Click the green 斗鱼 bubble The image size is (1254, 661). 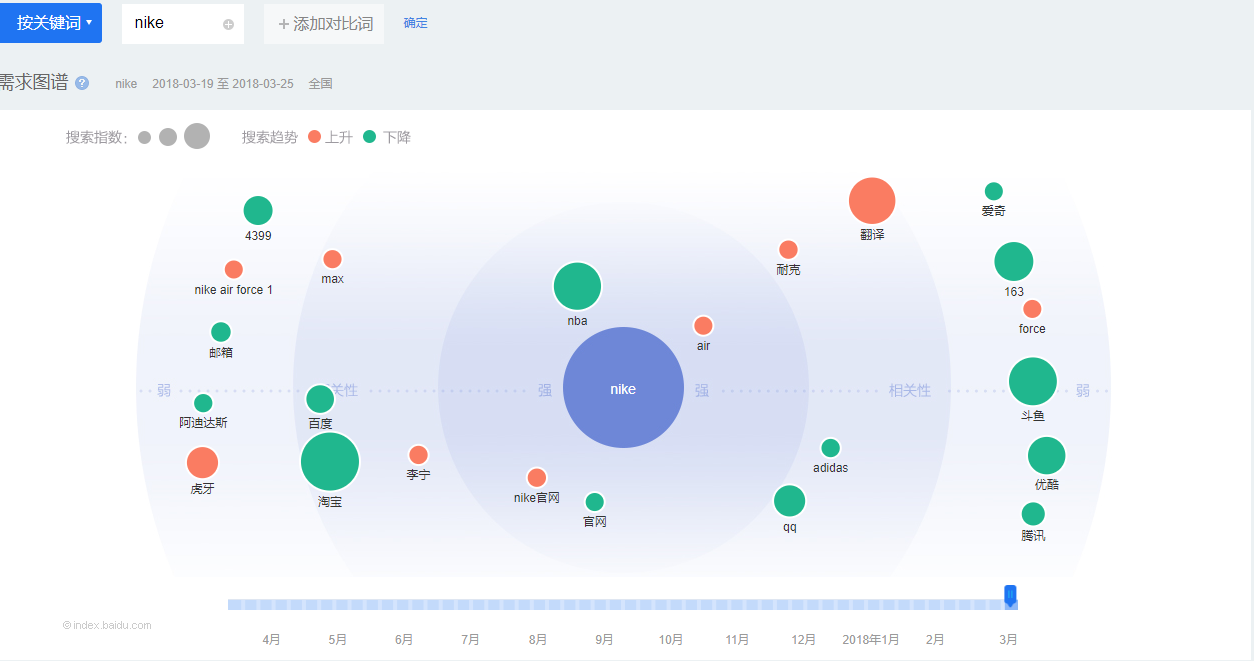pos(1033,381)
